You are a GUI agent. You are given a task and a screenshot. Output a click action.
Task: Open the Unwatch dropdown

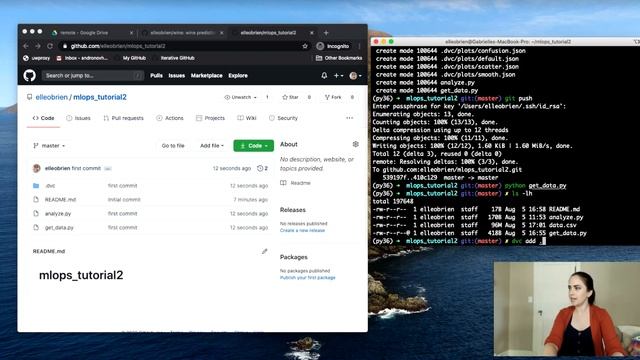tap(240, 97)
